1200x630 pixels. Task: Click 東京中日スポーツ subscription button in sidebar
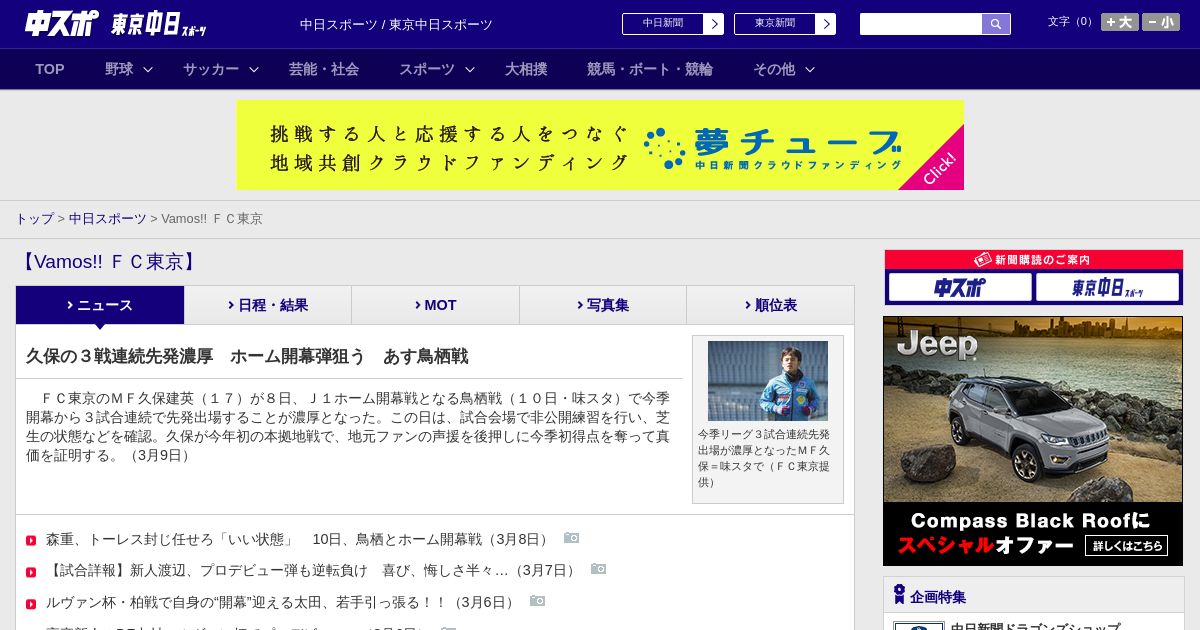point(1108,288)
